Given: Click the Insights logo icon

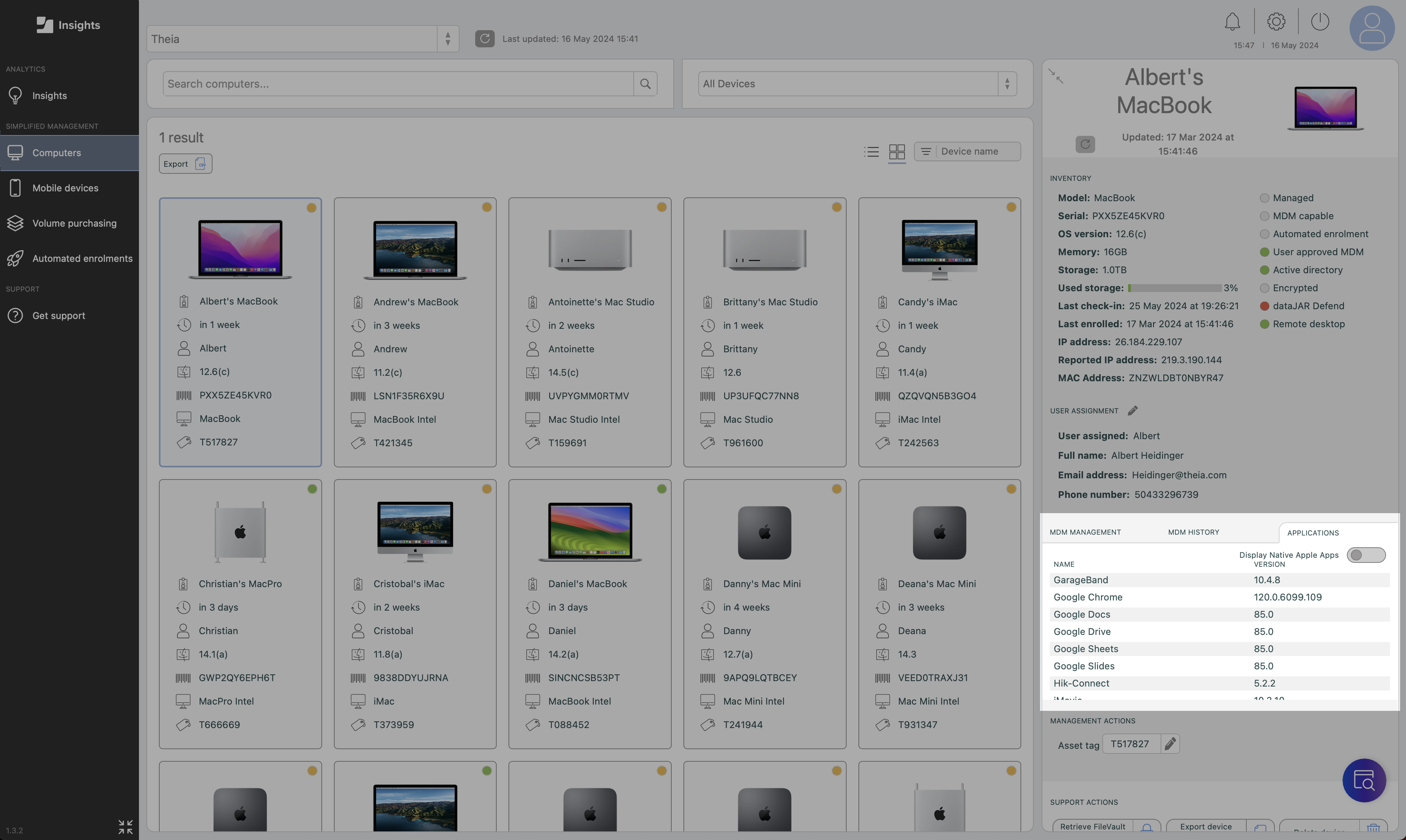Looking at the screenshot, I should tap(44, 25).
